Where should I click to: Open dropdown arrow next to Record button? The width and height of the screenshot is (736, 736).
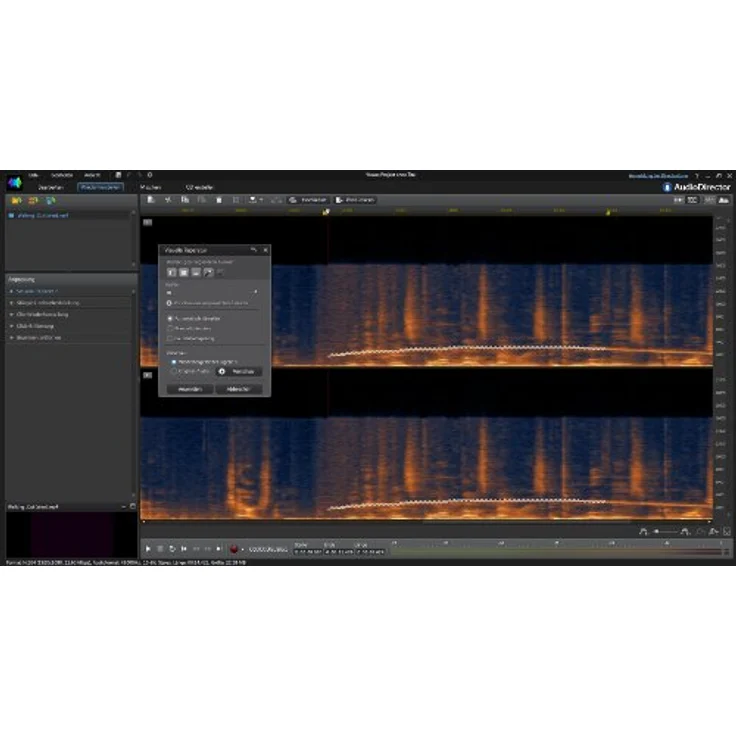point(243,549)
